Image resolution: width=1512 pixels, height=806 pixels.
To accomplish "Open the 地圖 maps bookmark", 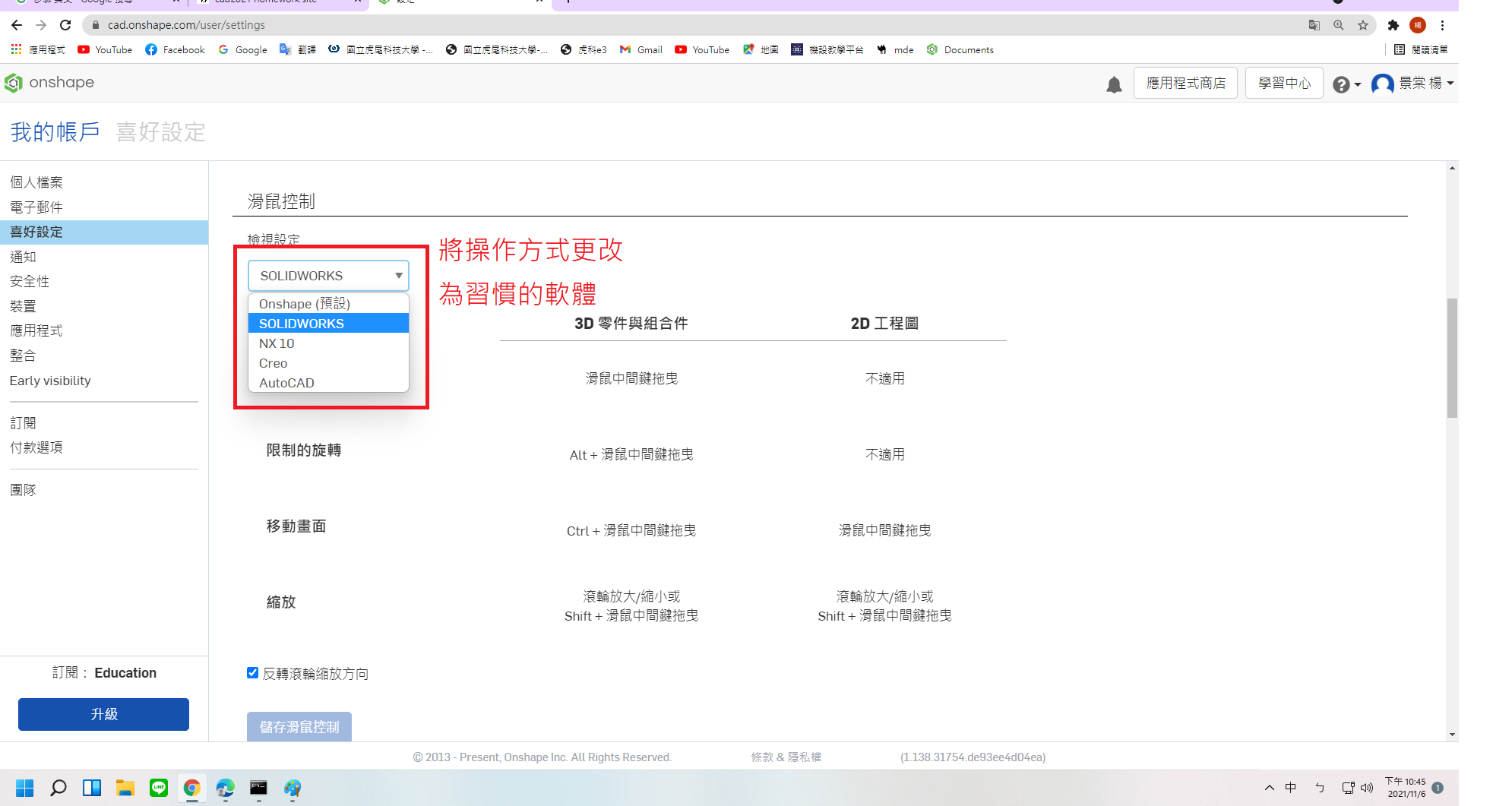I will pyautogui.click(x=761, y=49).
